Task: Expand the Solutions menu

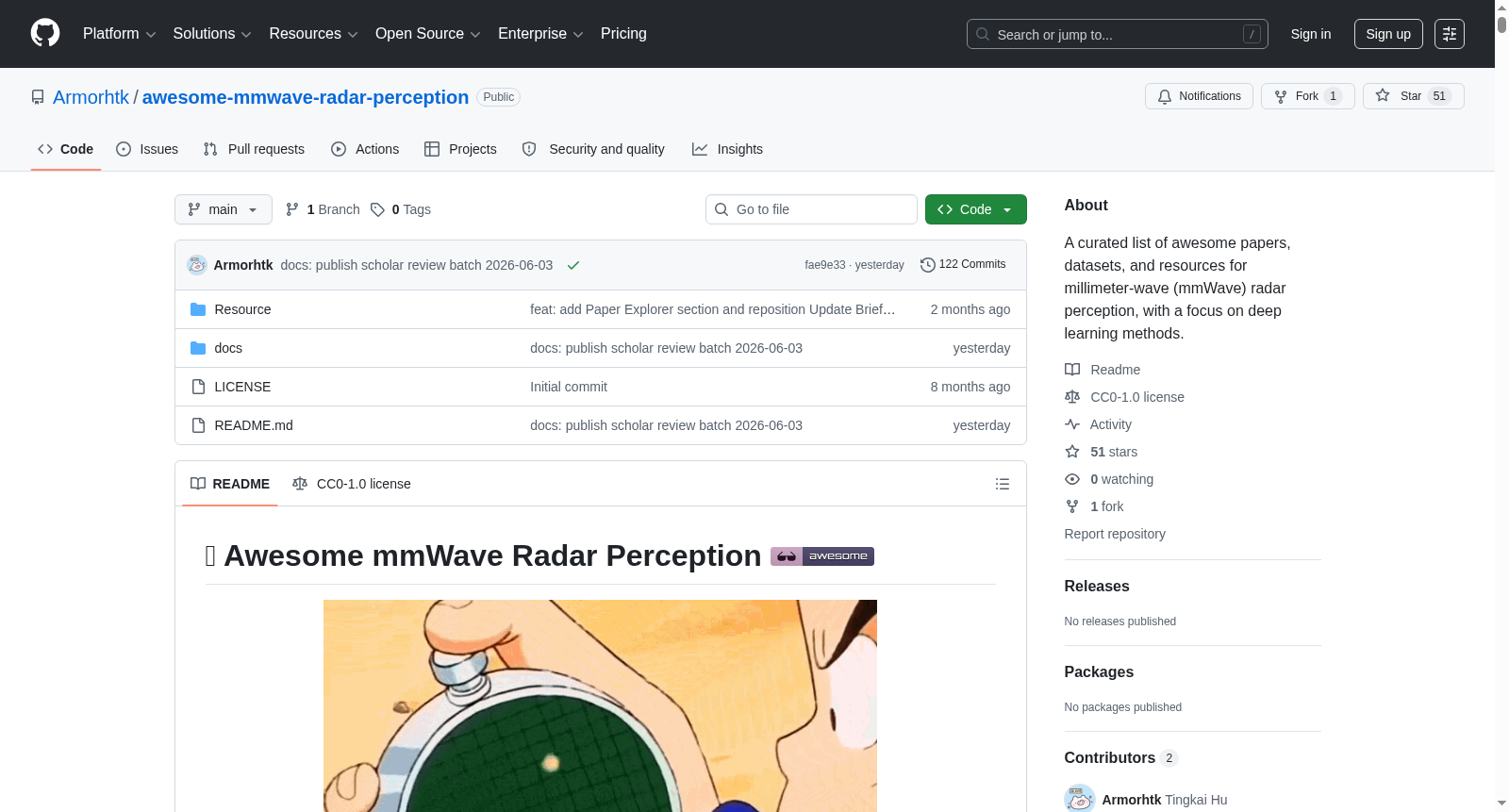Action: pyautogui.click(x=212, y=34)
